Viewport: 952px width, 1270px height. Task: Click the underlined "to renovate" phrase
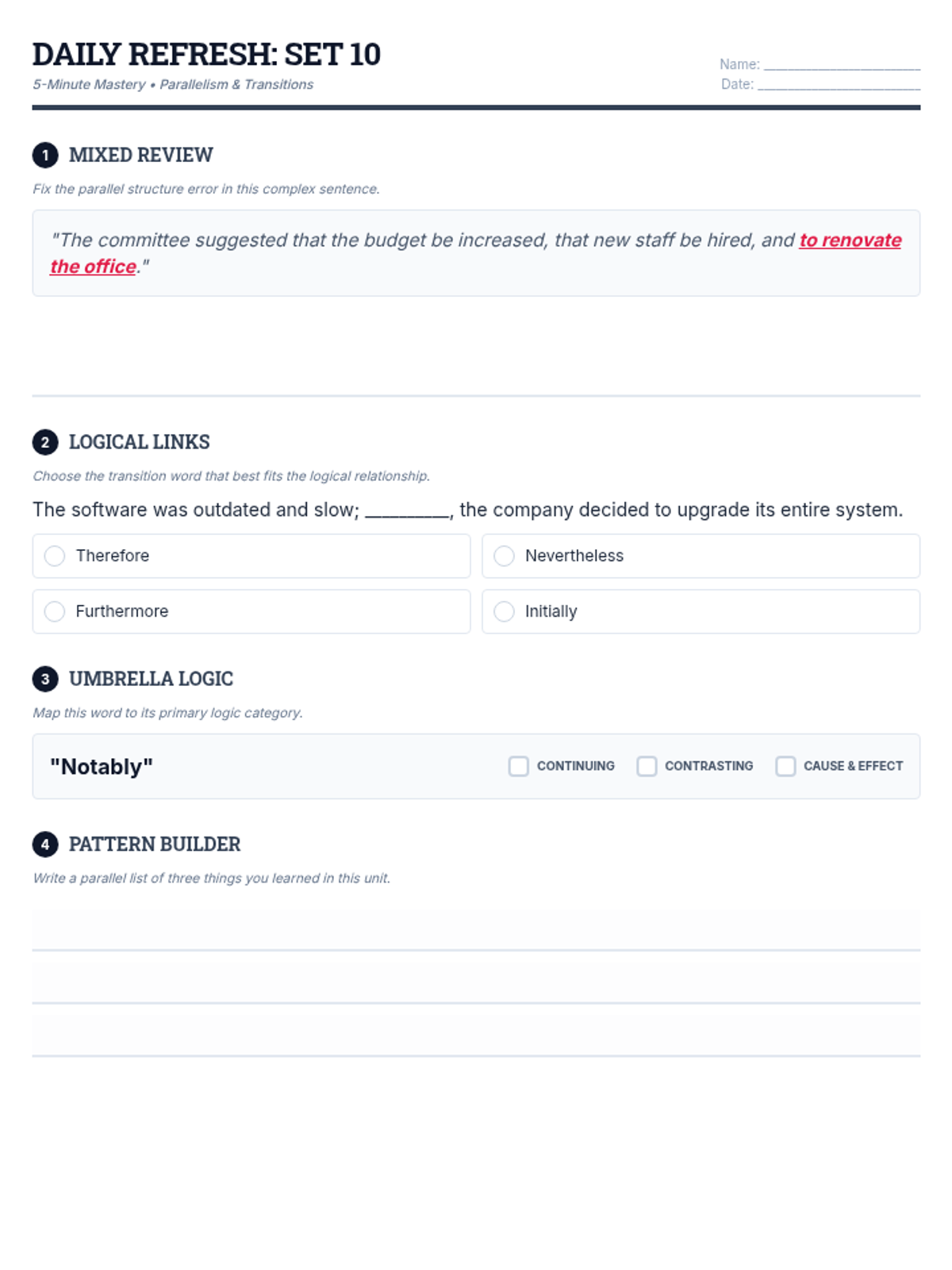click(x=850, y=241)
